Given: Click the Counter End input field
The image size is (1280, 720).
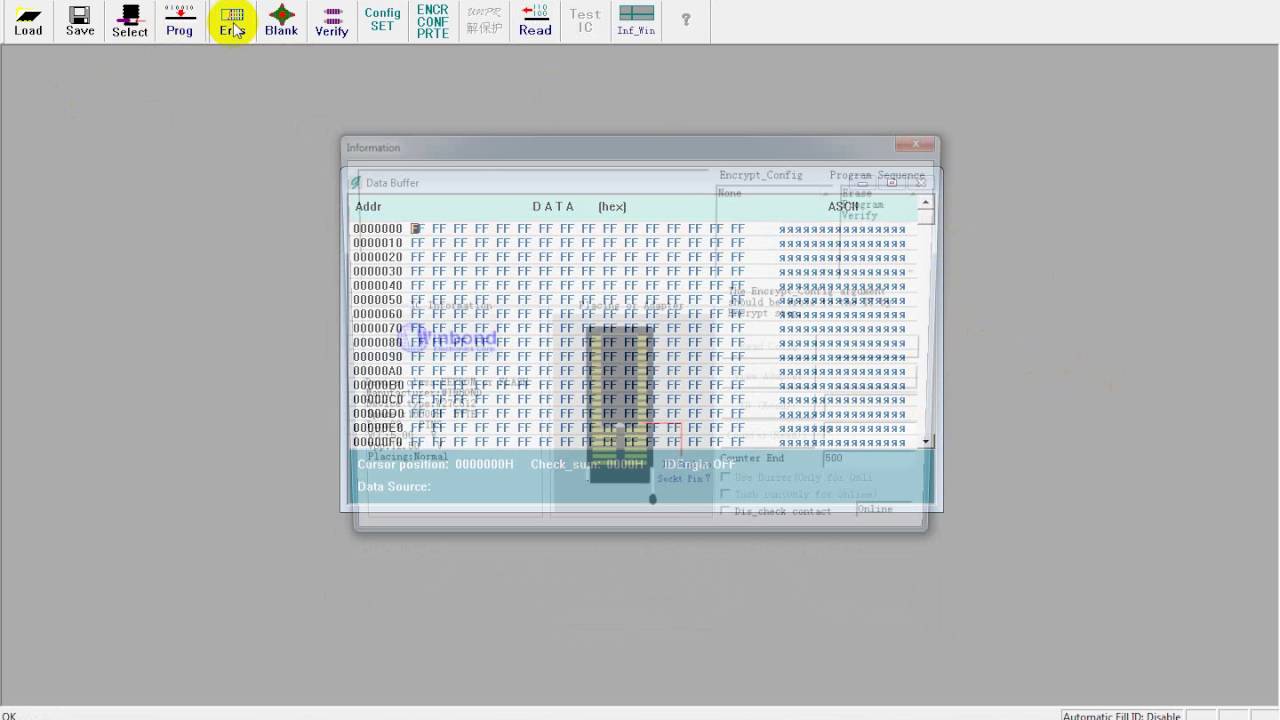Looking at the screenshot, I should tap(868, 458).
